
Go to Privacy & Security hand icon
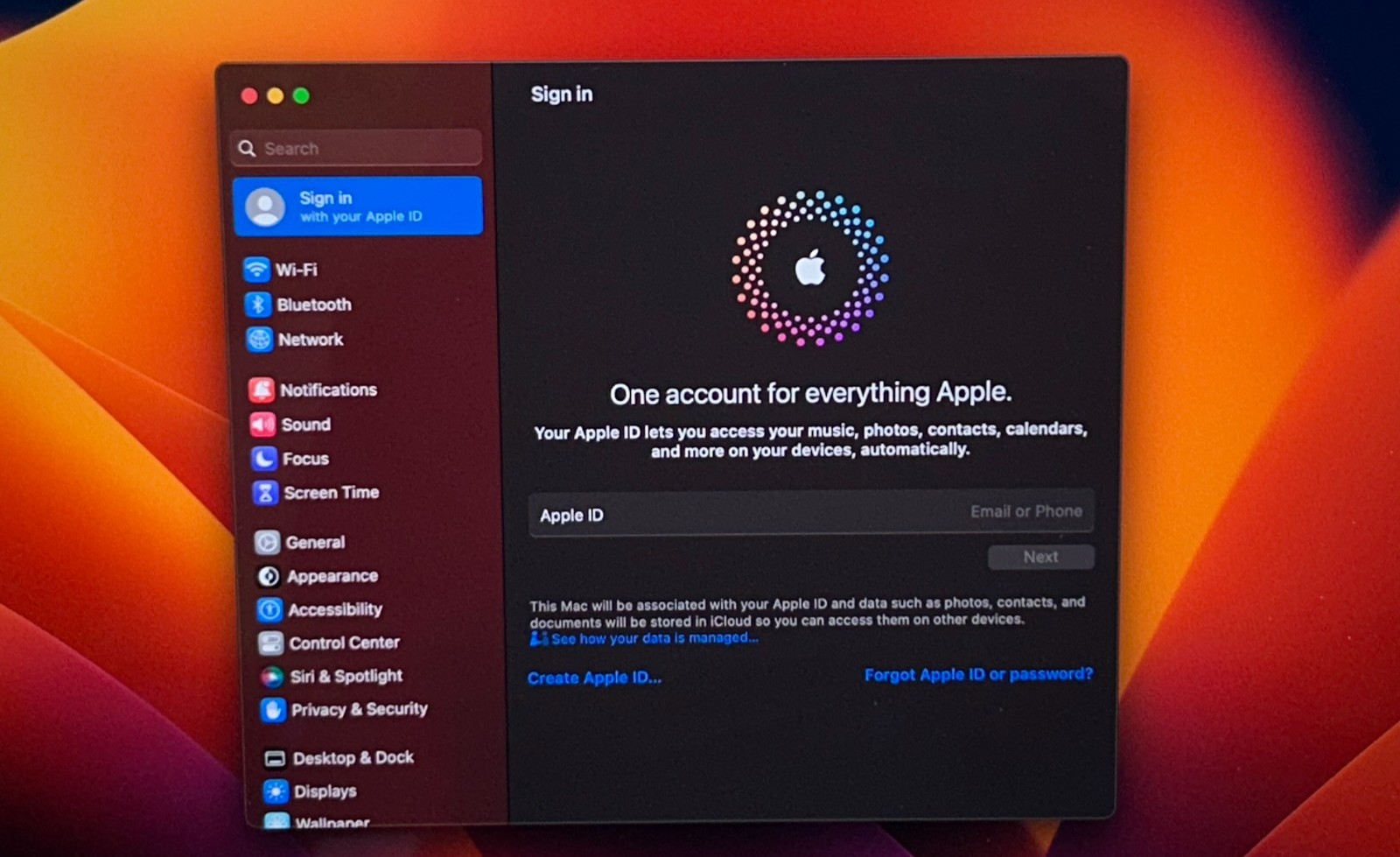click(x=273, y=710)
